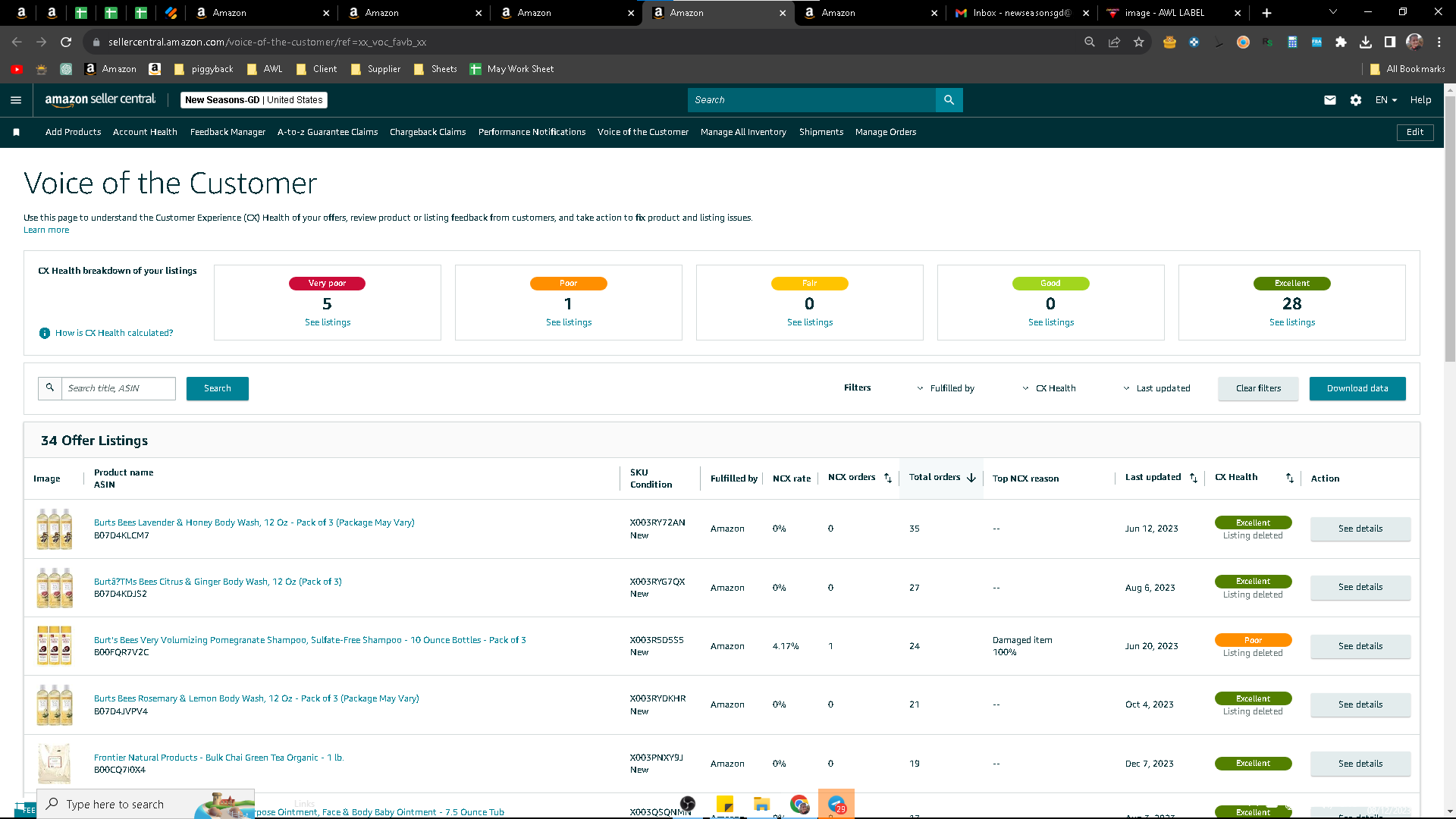
Task: Sort listings by Last updated arrows
Action: click(1194, 478)
